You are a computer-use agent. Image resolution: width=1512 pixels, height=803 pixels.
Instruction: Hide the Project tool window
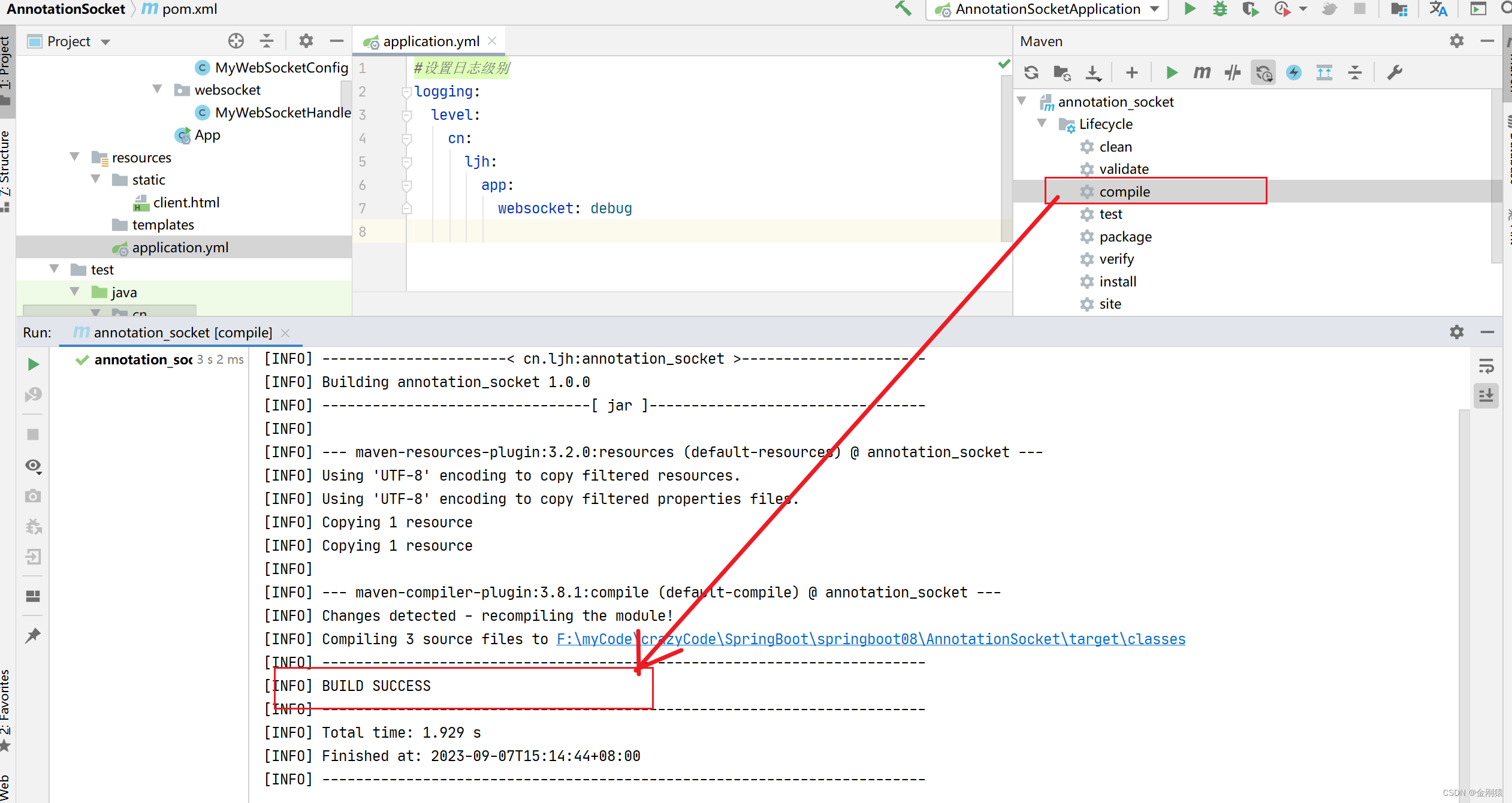point(336,41)
